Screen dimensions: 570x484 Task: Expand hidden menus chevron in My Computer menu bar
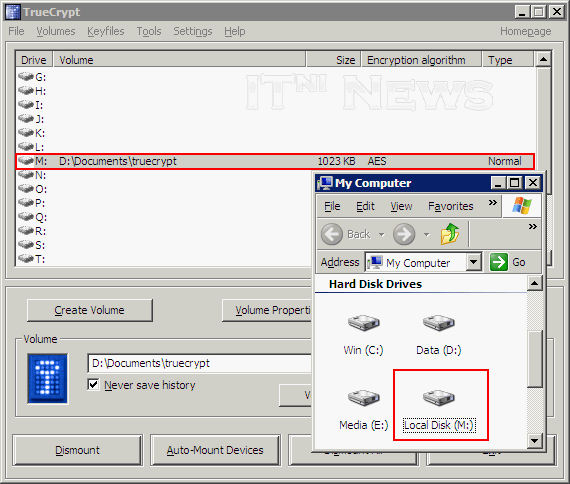(493, 203)
